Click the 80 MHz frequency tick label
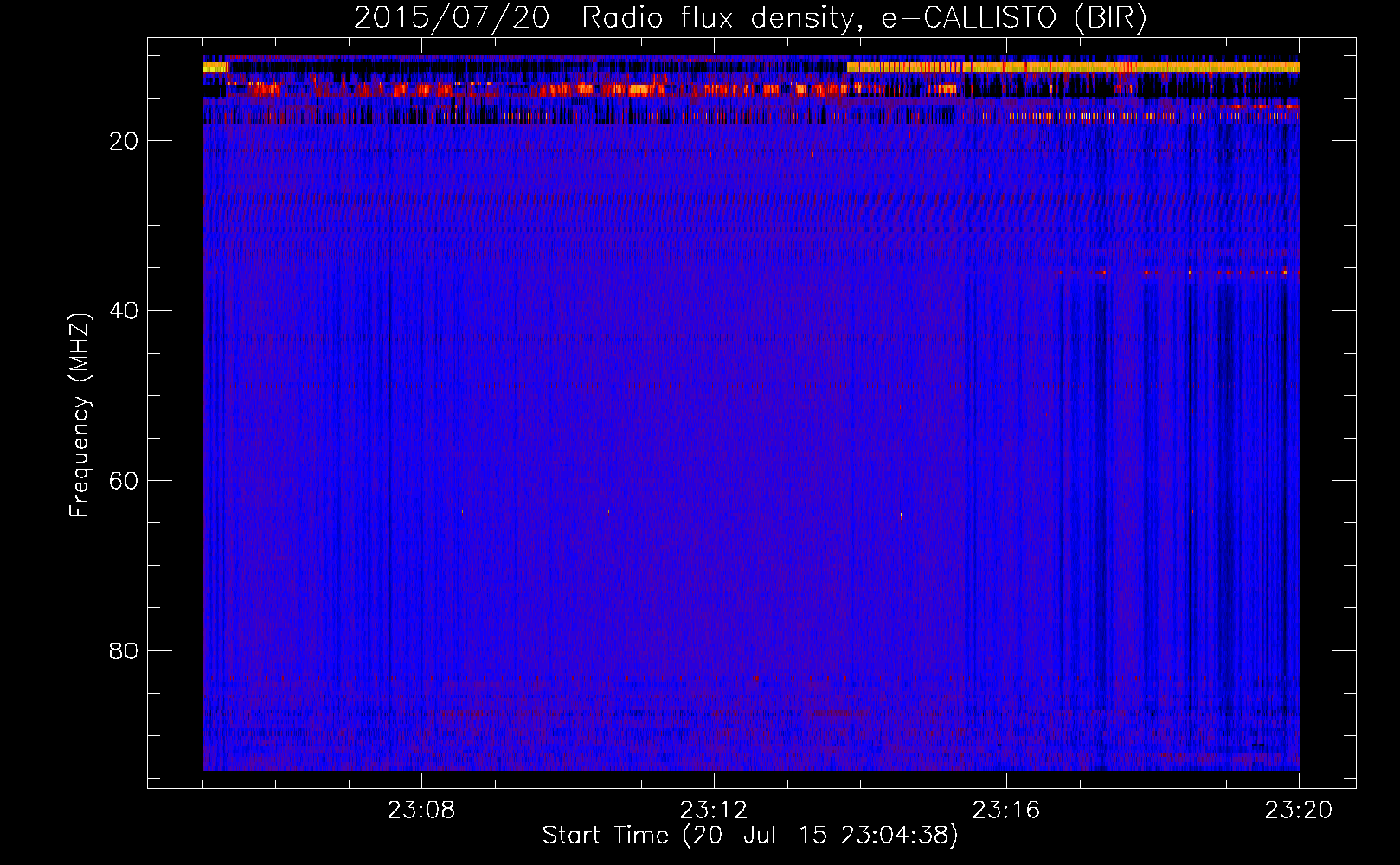The image size is (1400, 865). click(x=124, y=650)
